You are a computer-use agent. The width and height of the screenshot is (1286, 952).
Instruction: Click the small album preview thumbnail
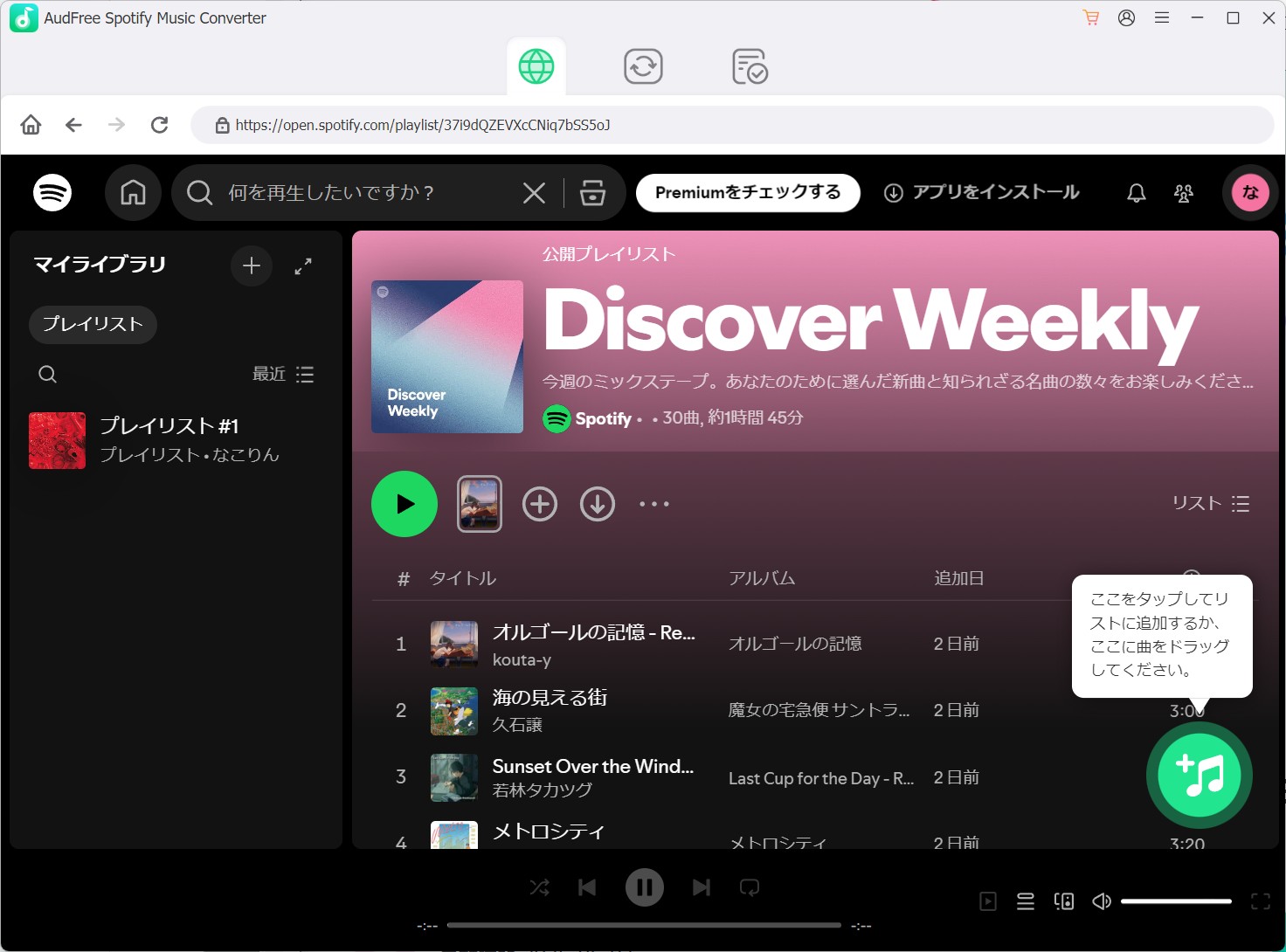tap(480, 504)
